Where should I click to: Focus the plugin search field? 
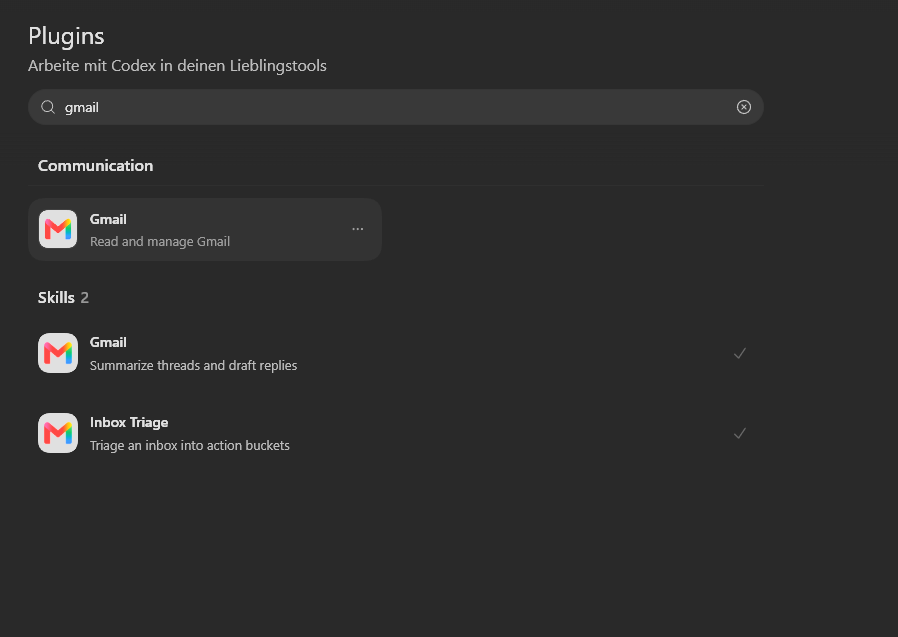pos(396,107)
